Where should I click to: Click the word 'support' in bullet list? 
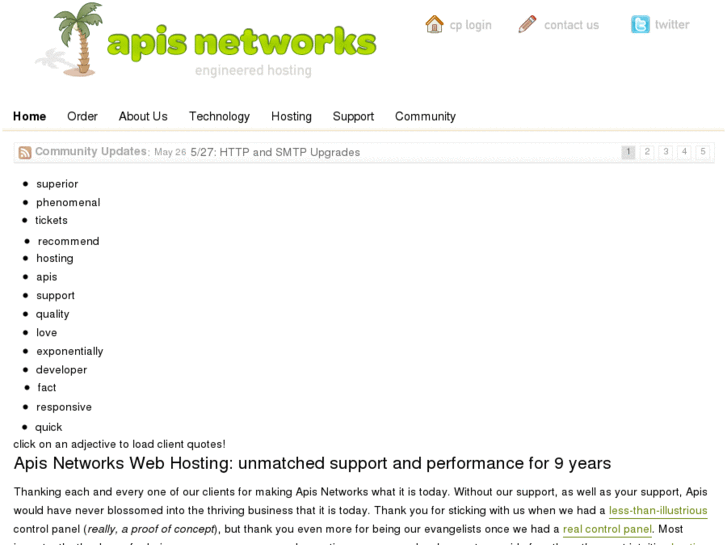tap(55, 296)
